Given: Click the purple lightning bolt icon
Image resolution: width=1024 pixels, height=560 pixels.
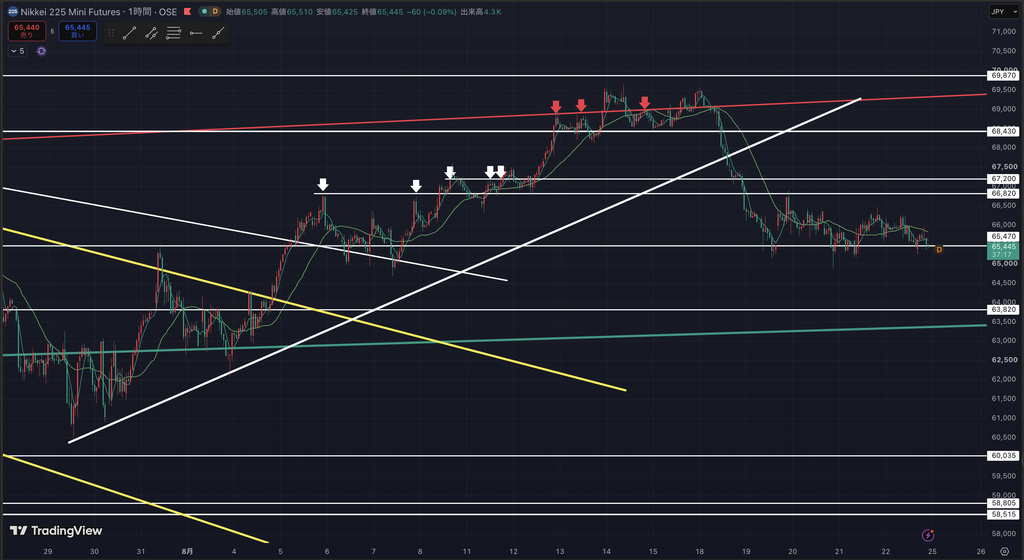Looking at the screenshot, I should click(x=928, y=535).
